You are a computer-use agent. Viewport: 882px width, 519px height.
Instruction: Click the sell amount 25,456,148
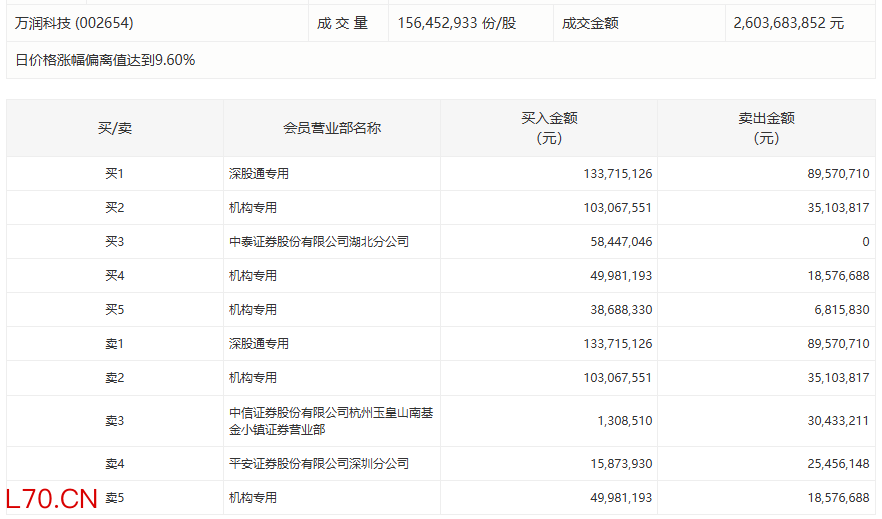pyautogui.click(x=834, y=464)
